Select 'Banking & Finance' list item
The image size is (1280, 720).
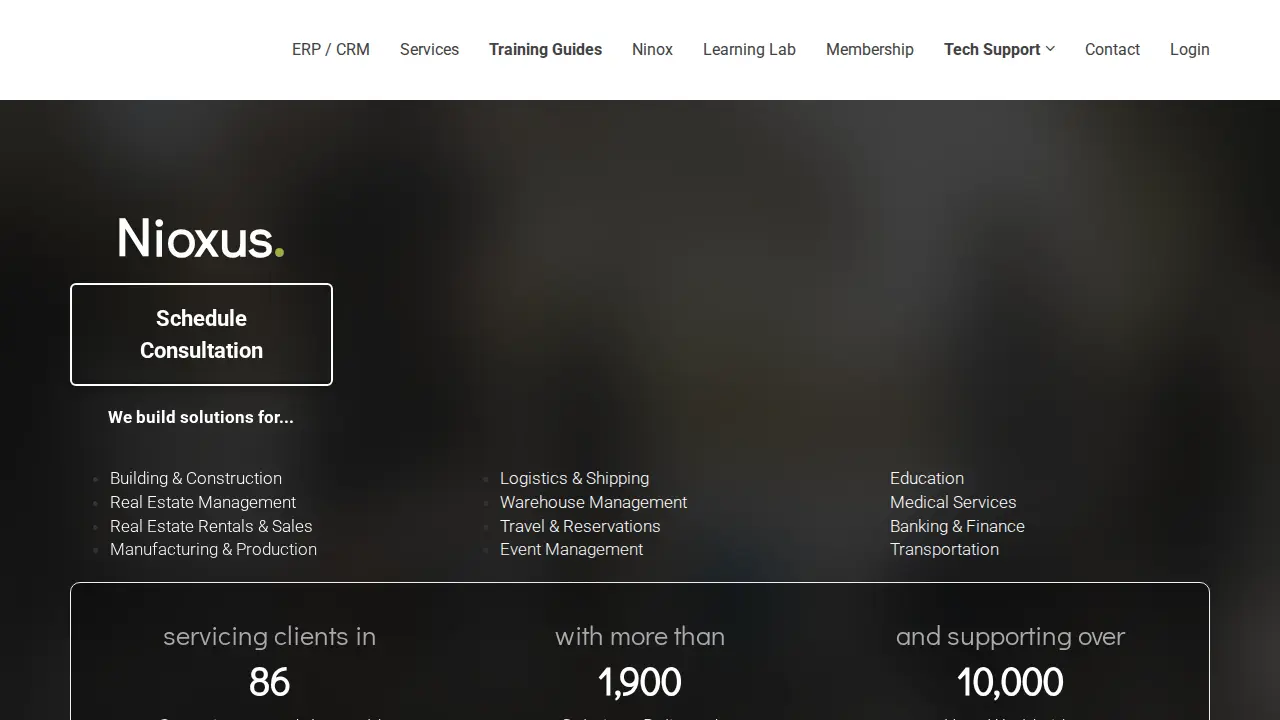957,526
